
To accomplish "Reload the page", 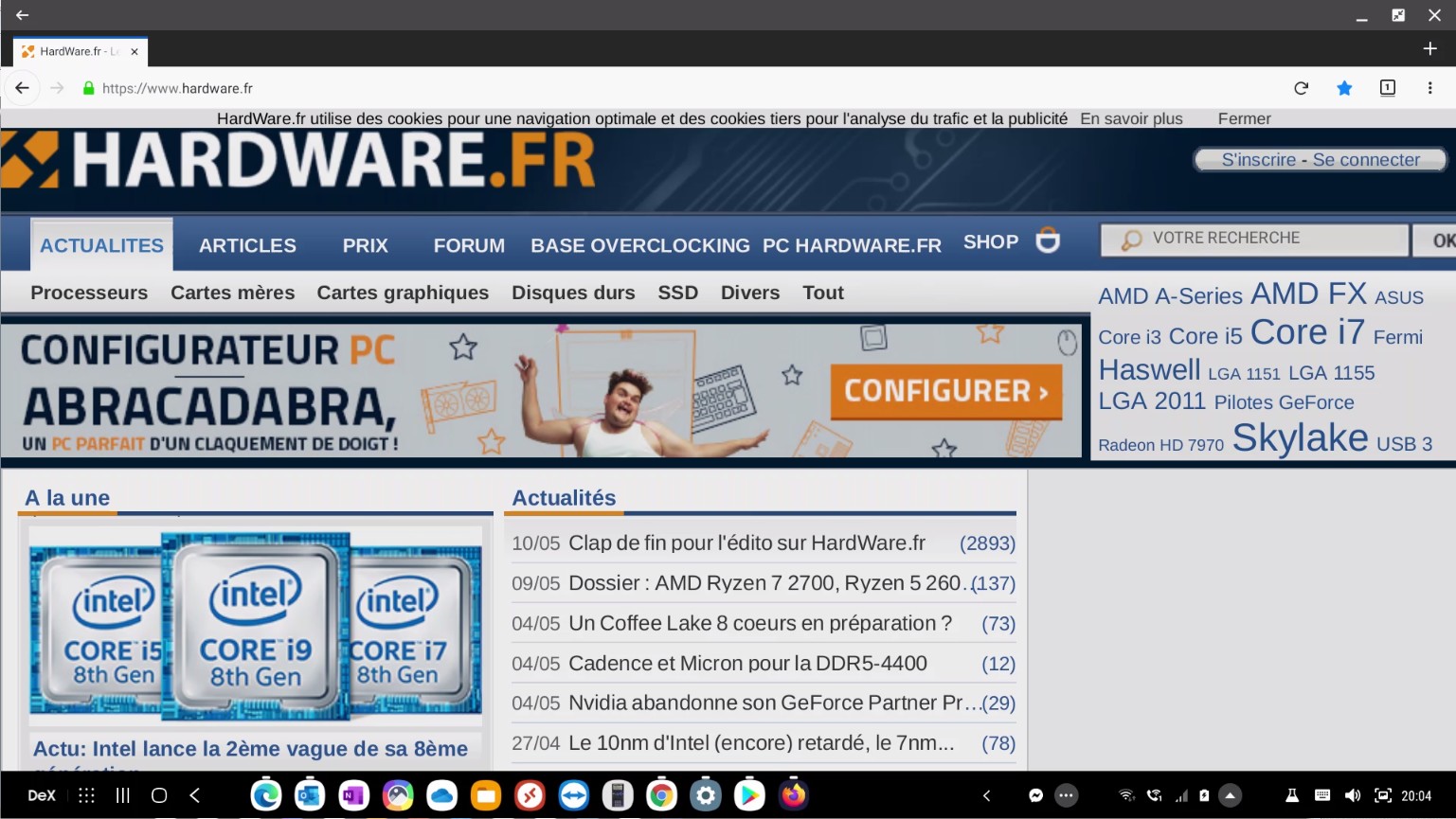I will (x=1301, y=87).
